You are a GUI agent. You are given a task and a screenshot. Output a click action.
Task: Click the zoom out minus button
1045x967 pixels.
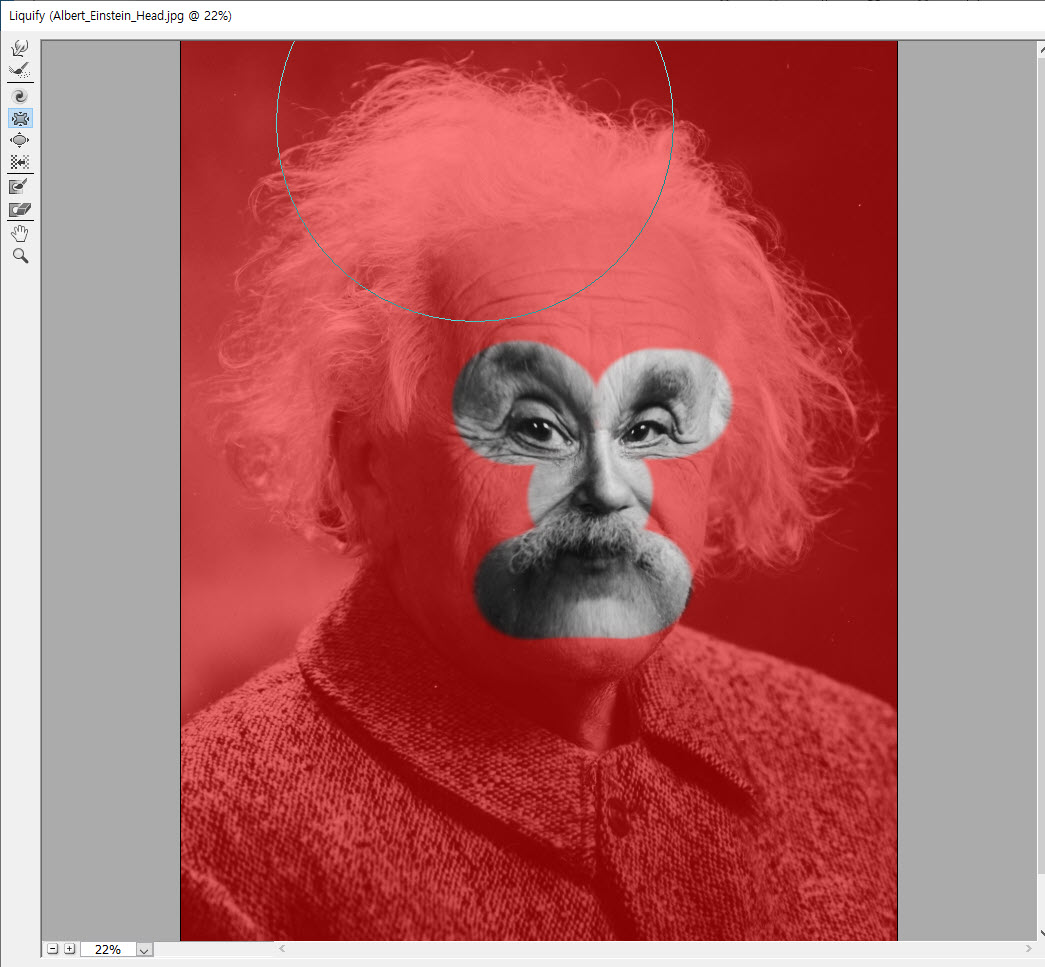point(53,948)
